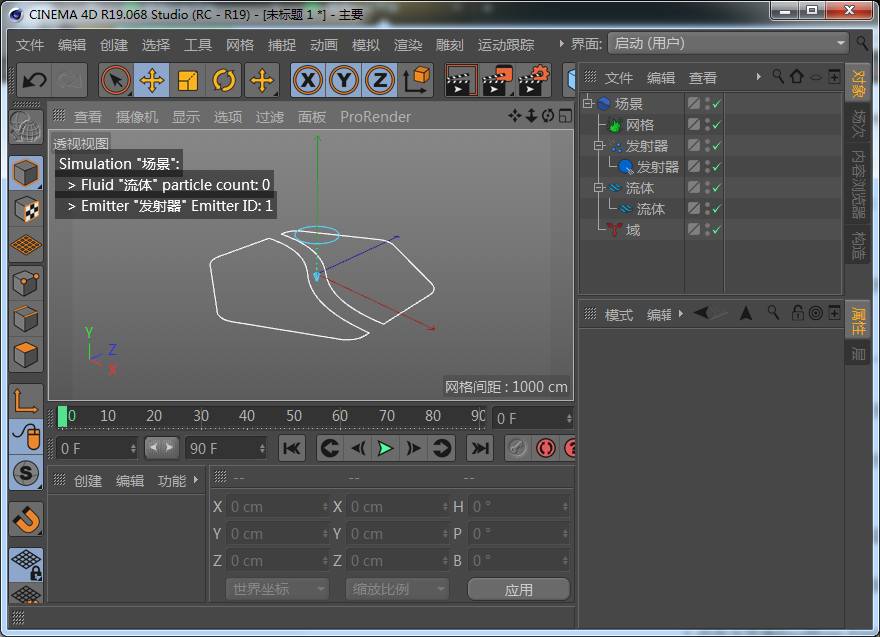
Task: Open the 启动 (用户) layout dropdown
Action: click(728, 43)
